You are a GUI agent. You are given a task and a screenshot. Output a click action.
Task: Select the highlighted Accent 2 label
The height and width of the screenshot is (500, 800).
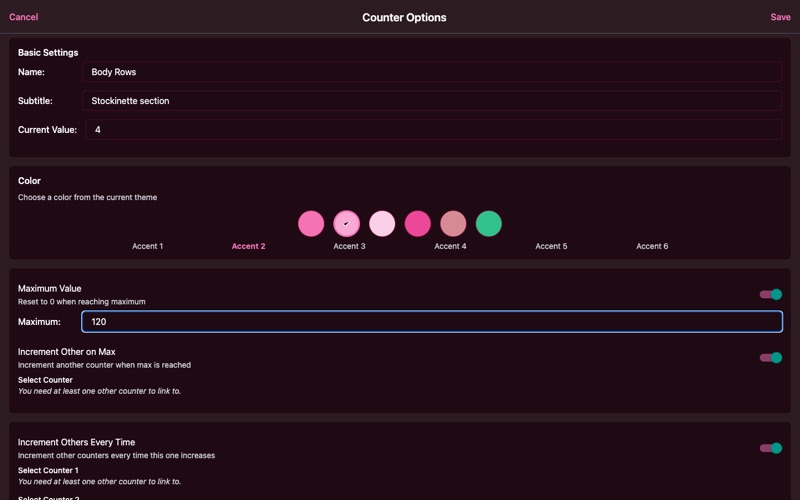coord(248,246)
